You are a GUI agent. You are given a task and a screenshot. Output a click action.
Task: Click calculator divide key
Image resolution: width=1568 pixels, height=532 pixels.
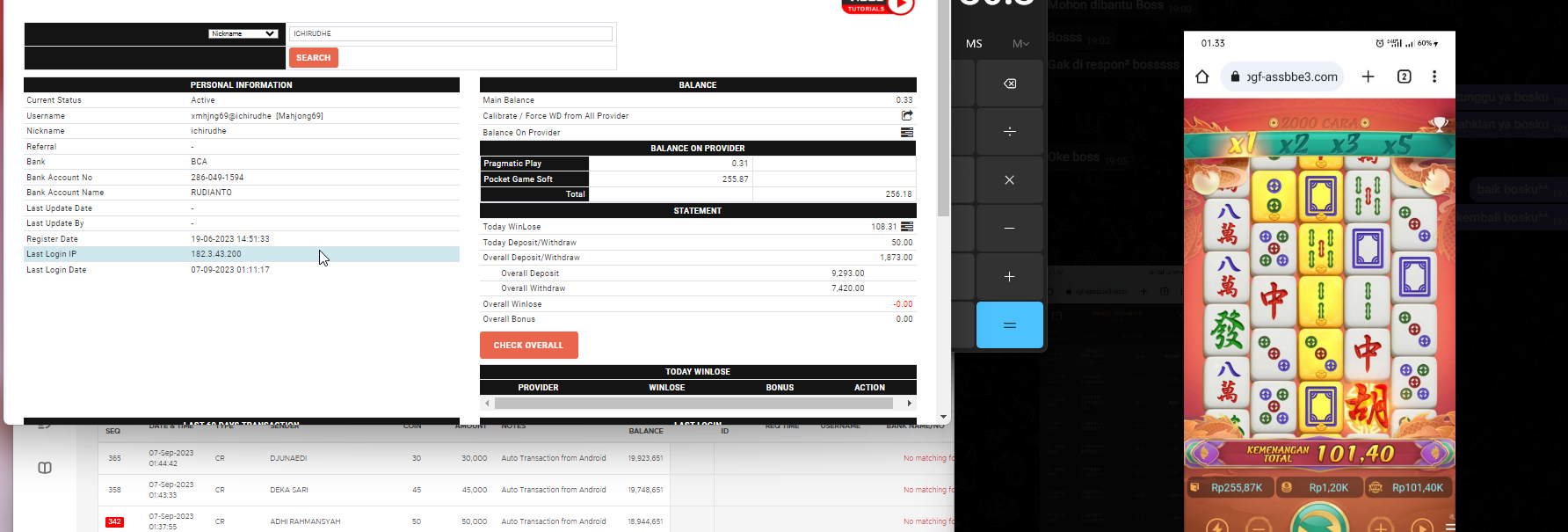point(1010,132)
